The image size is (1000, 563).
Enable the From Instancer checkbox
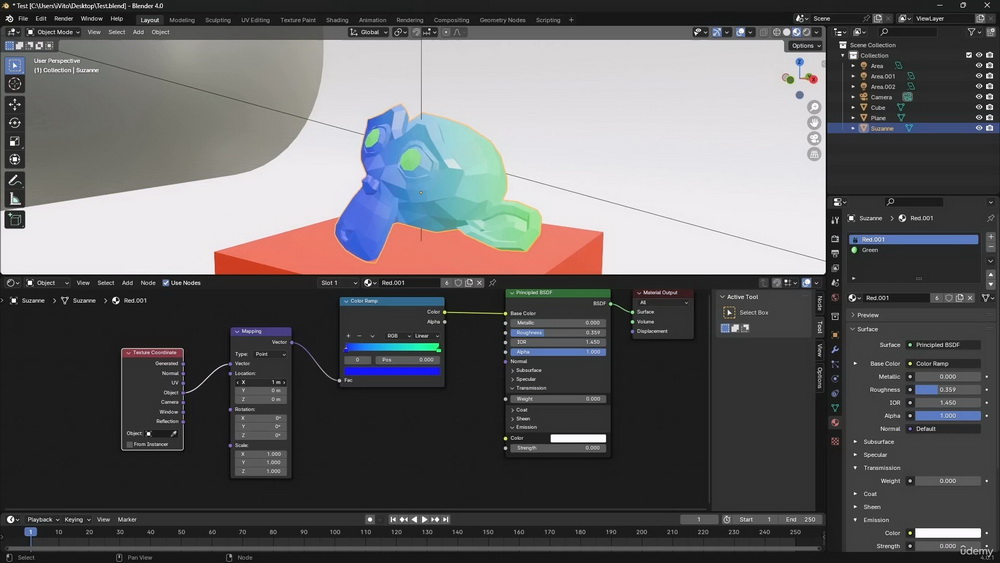129,444
